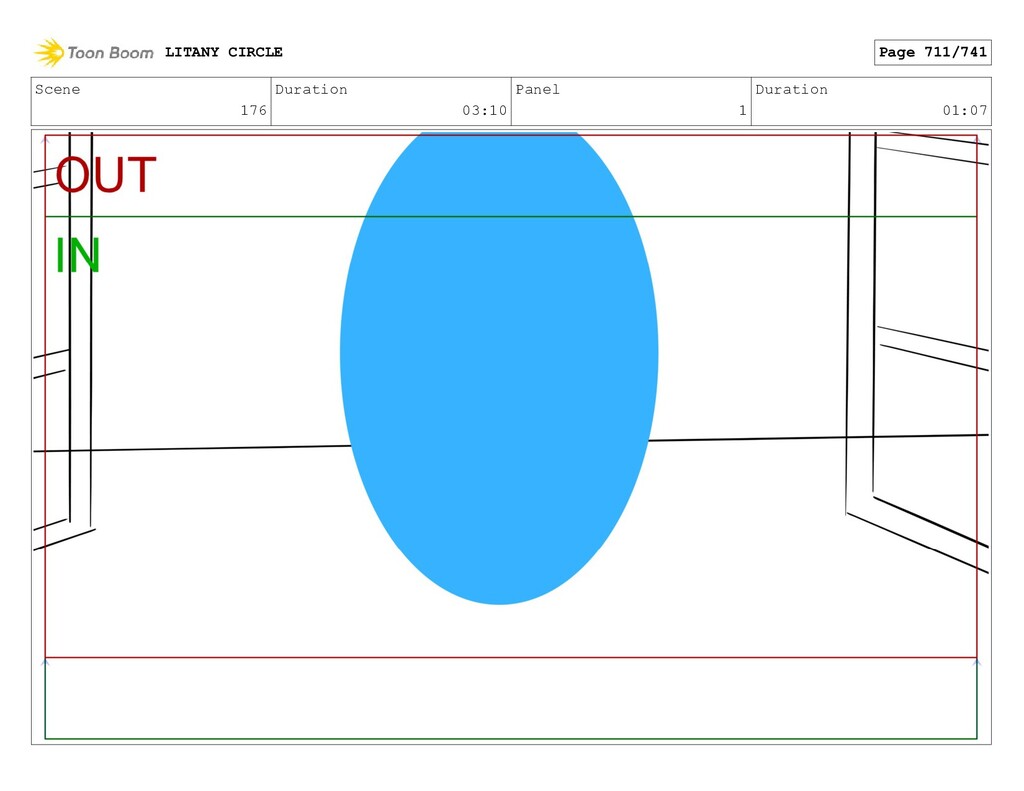
Task: Click the Panel number 1
Action: [x=743, y=110]
